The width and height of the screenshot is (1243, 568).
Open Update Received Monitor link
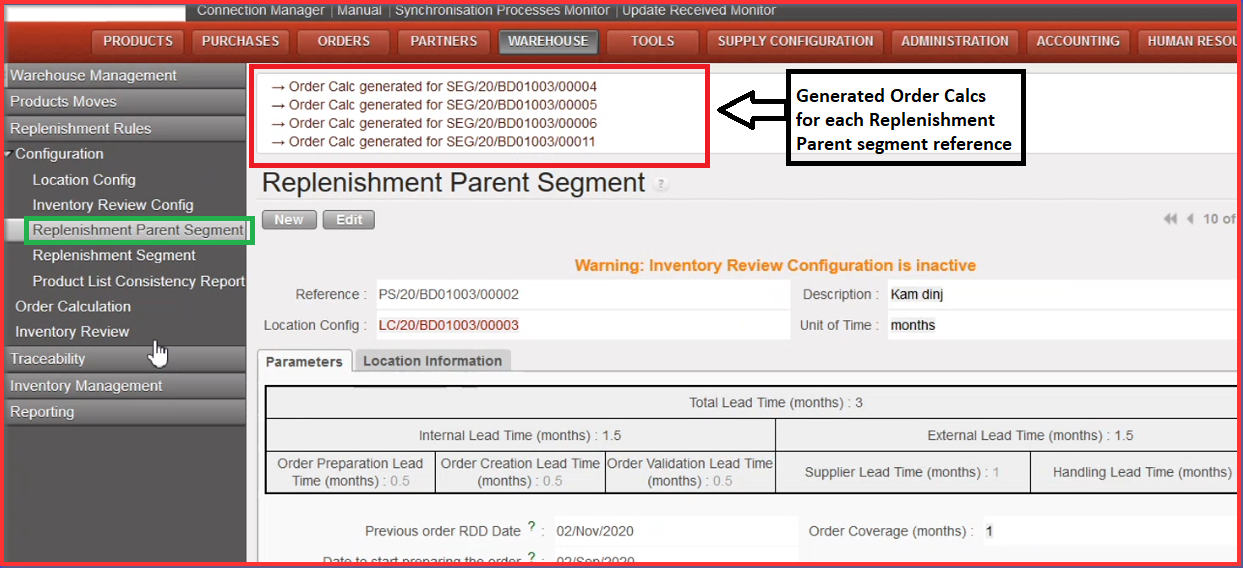point(698,10)
